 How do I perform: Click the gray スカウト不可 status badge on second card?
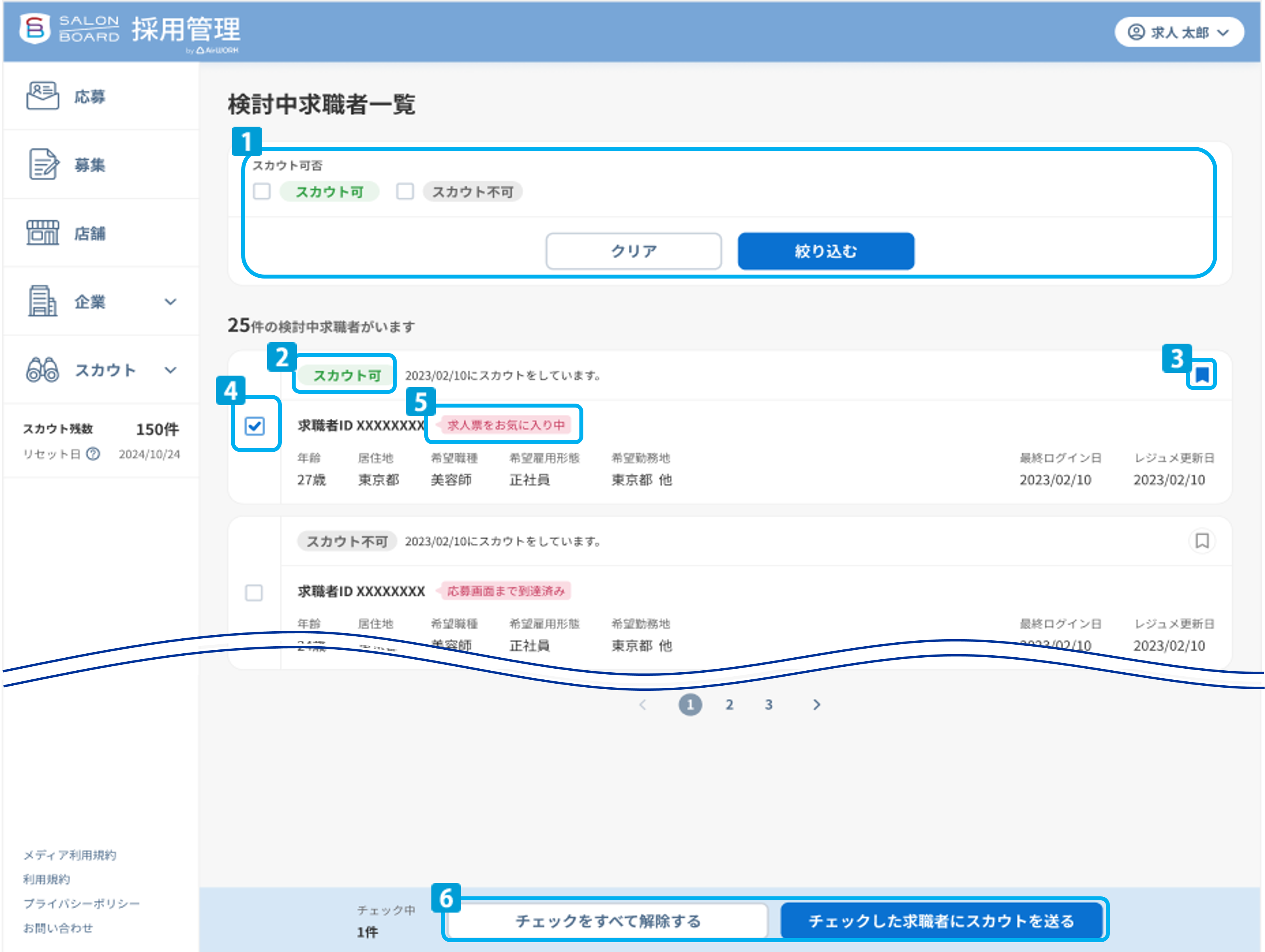point(347,541)
